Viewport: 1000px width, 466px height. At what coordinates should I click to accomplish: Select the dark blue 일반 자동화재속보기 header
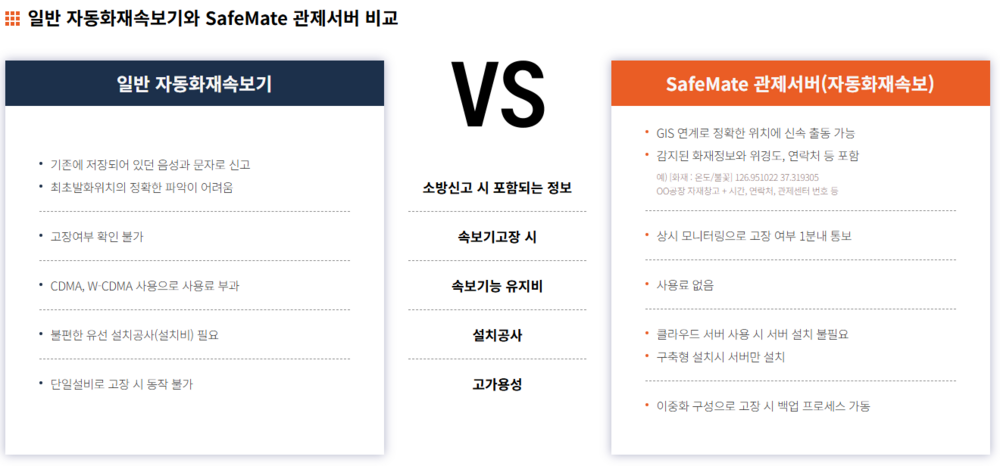(x=195, y=84)
